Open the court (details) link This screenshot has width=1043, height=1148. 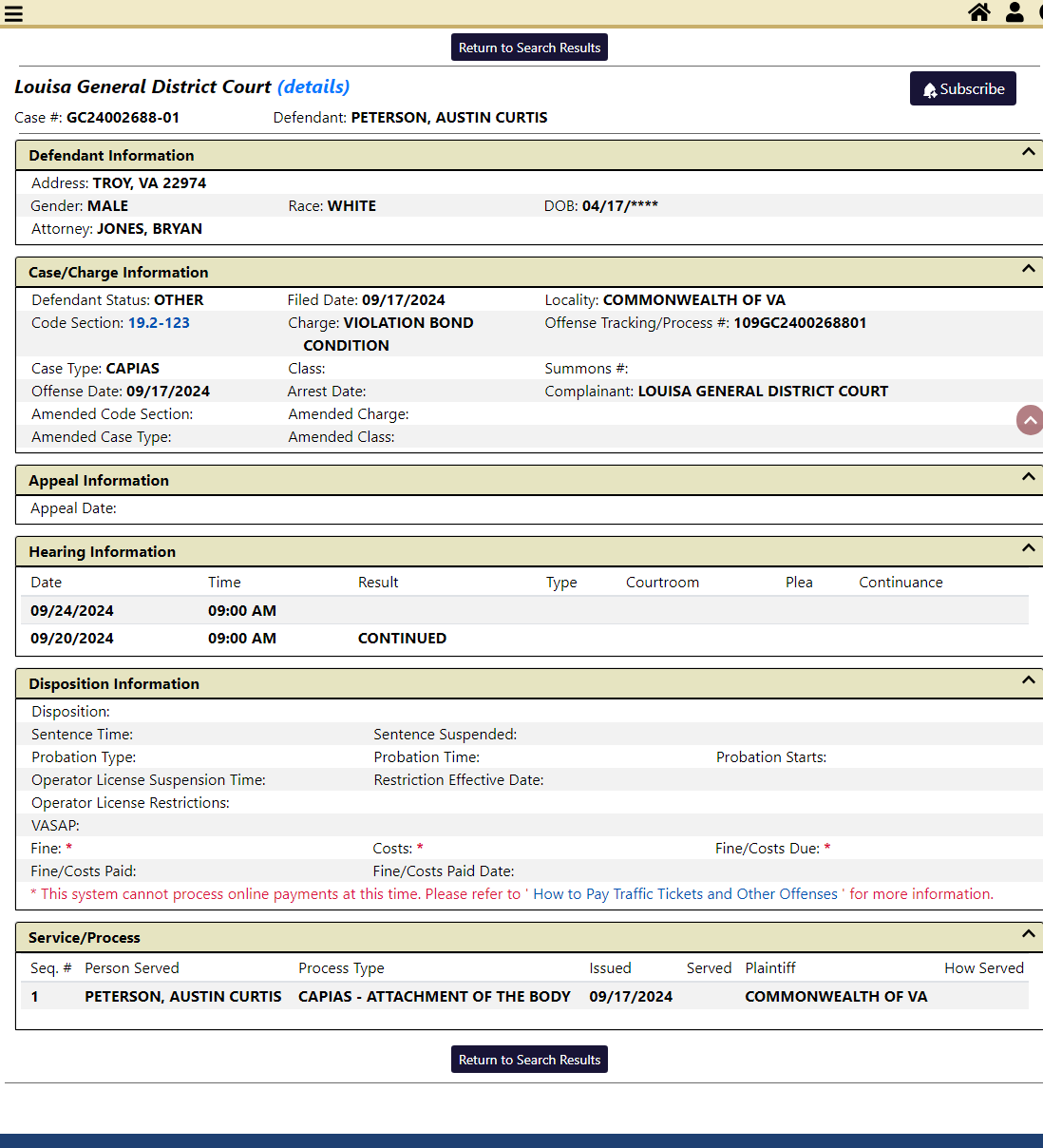[313, 86]
